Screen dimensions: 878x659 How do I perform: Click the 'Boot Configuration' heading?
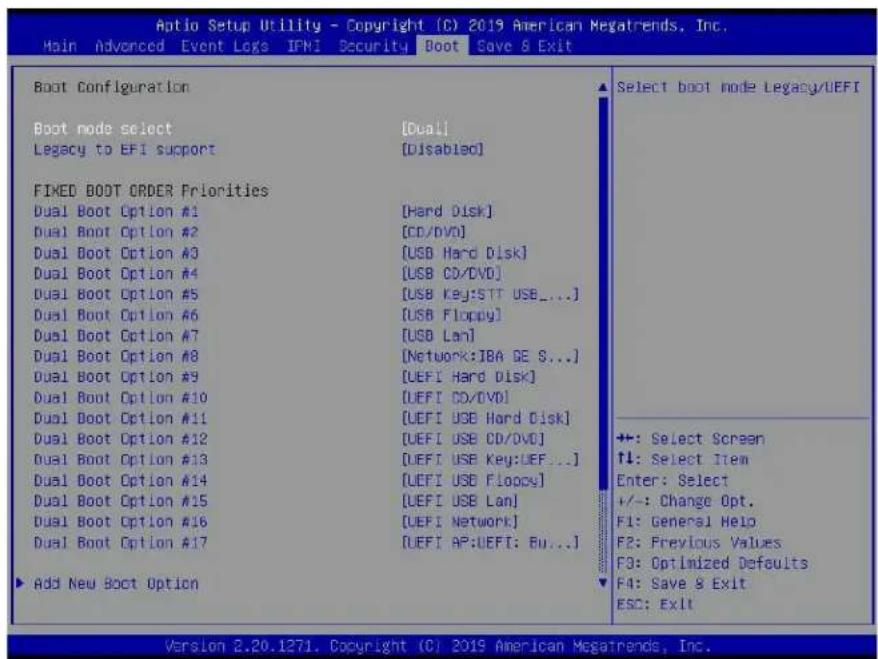point(111,87)
